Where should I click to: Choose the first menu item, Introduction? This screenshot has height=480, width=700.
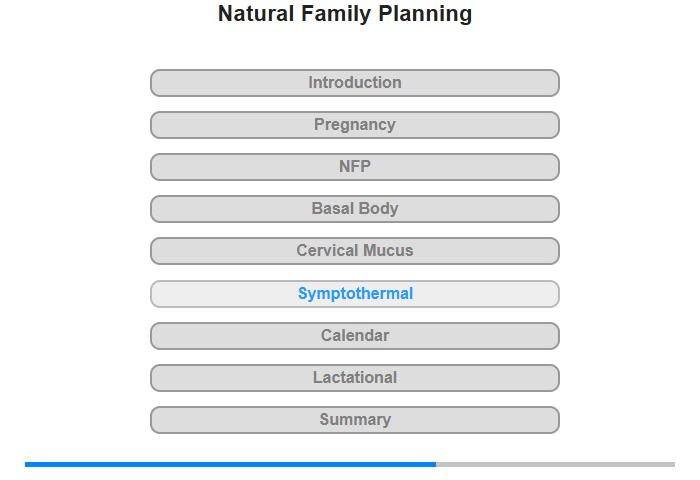(x=355, y=83)
